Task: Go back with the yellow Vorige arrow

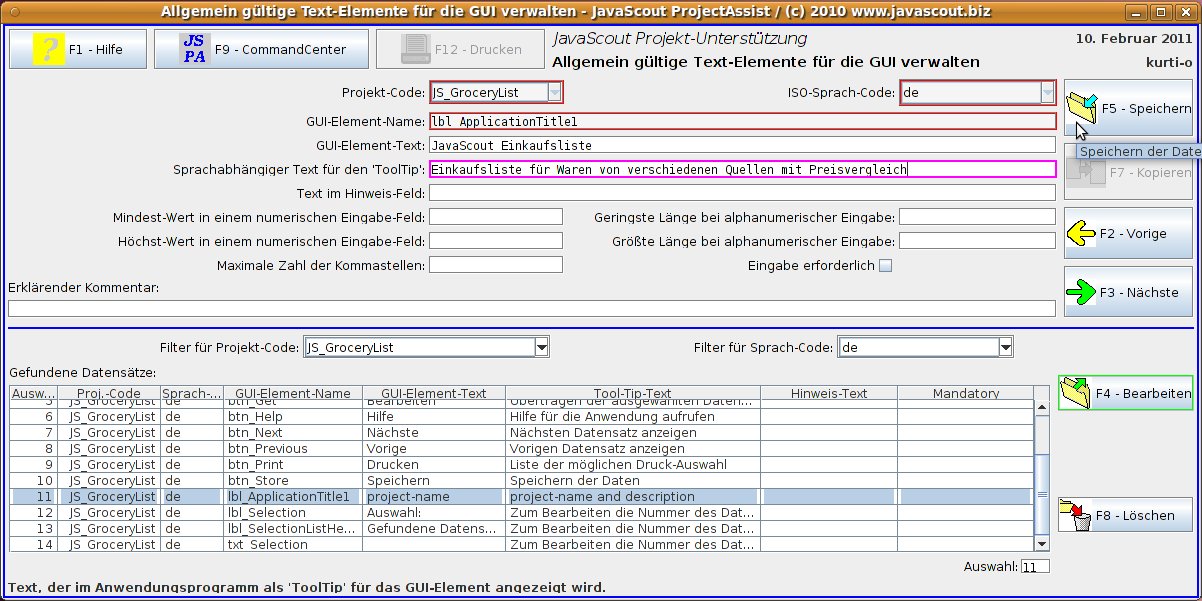Action: (x=1081, y=233)
